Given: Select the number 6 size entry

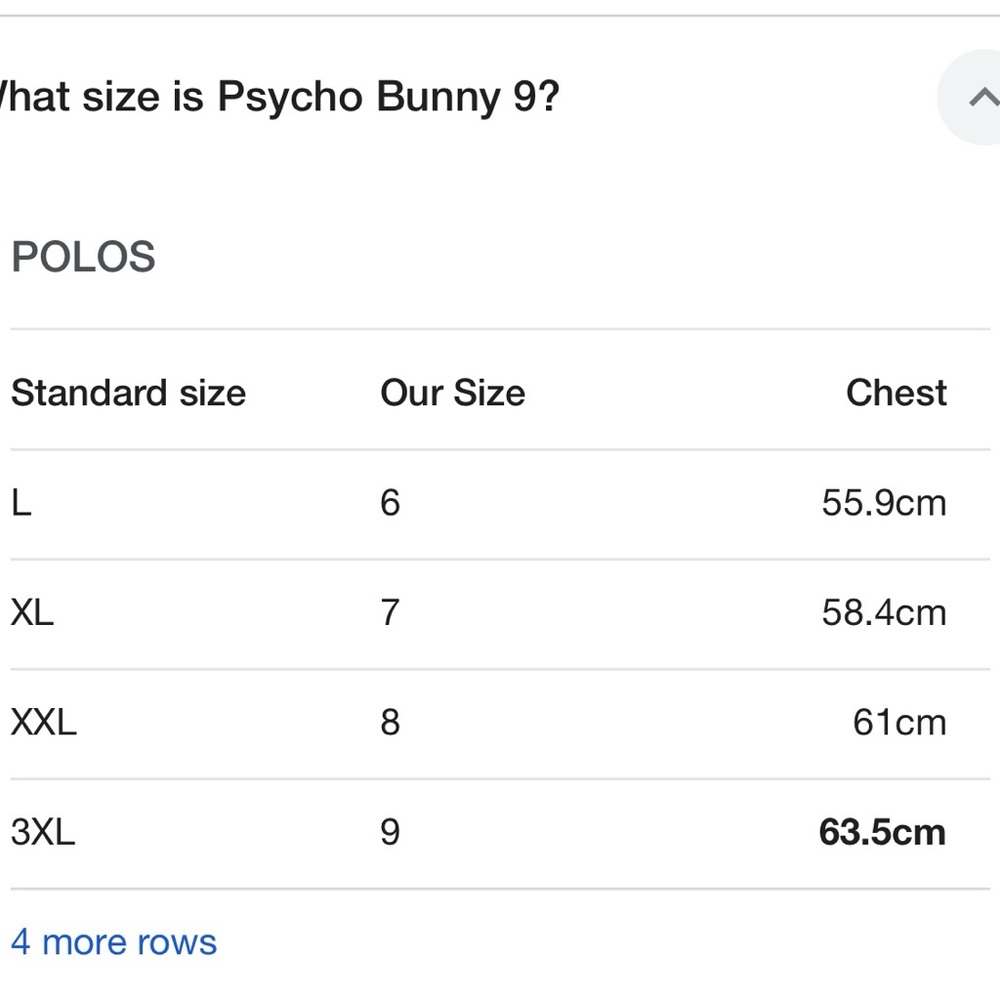Looking at the screenshot, I should click(x=389, y=502).
